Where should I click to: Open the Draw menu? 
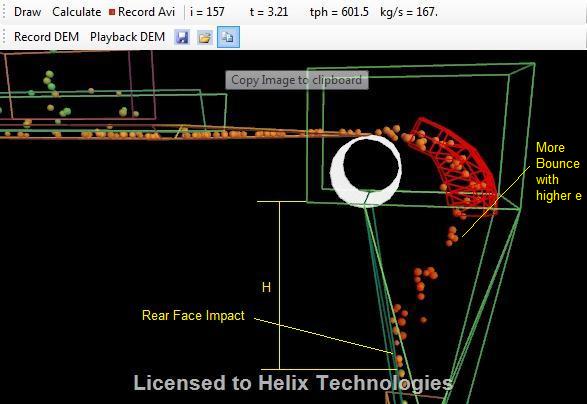click(27, 12)
